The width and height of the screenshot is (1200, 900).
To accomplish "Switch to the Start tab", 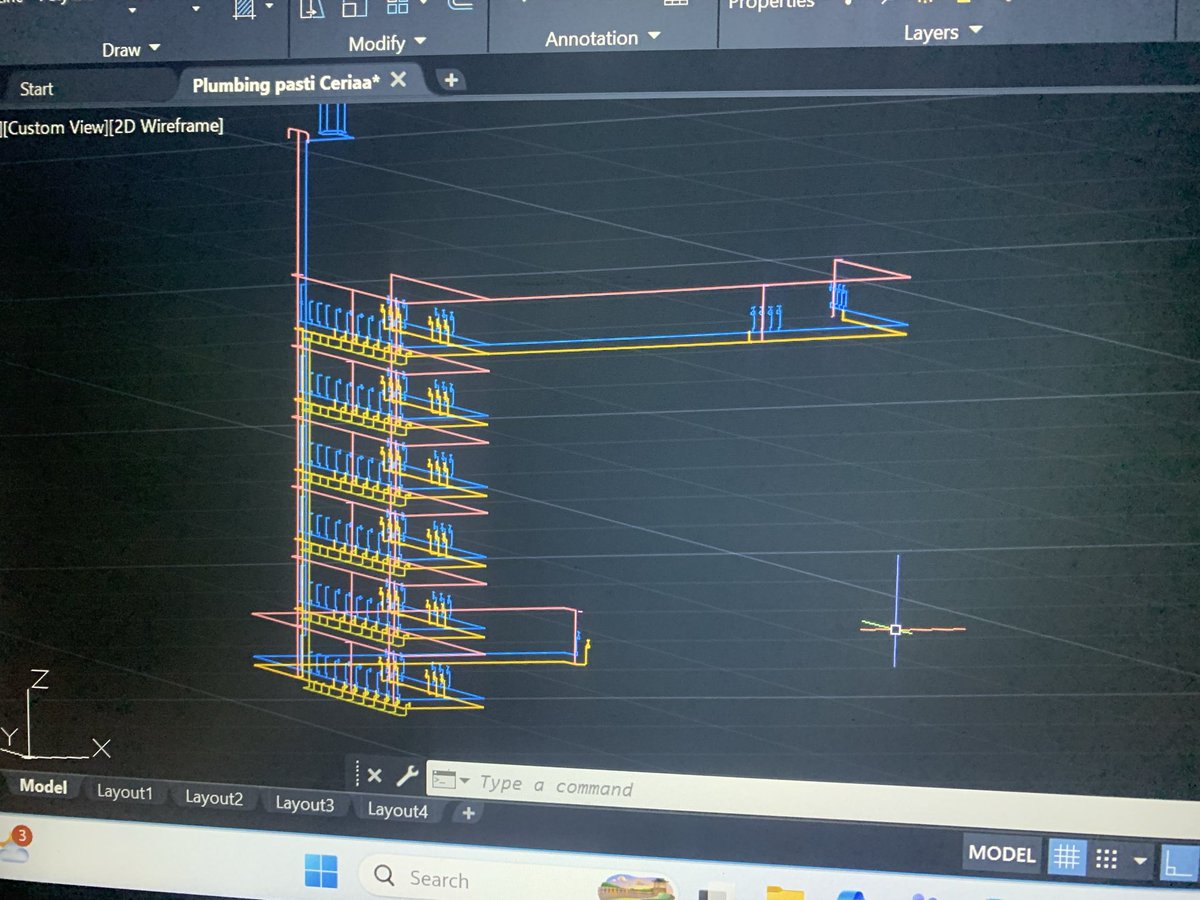I will pos(37,88).
